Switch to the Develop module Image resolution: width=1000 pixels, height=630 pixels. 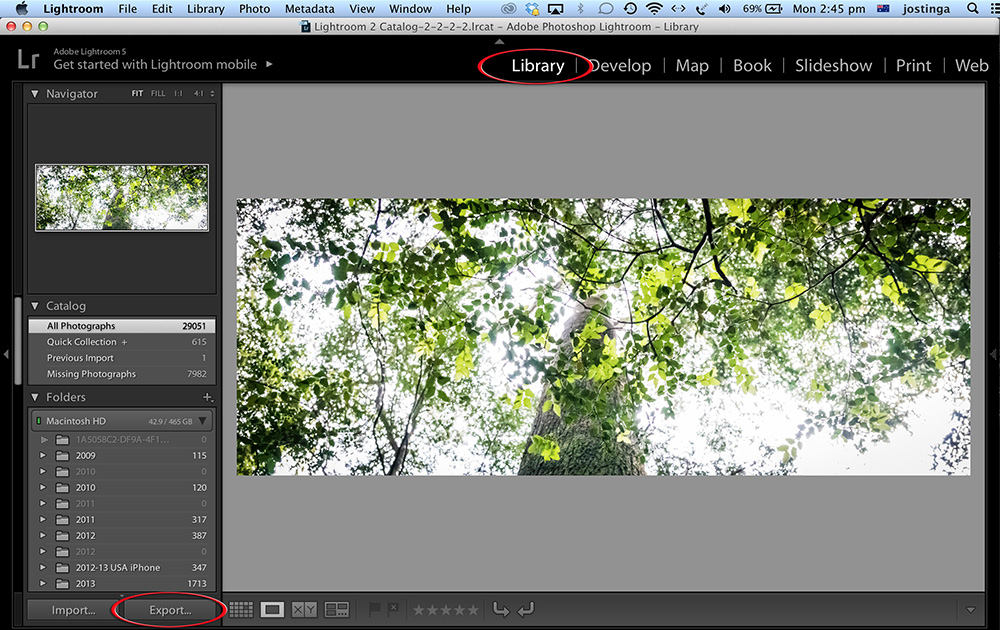tap(620, 65)
